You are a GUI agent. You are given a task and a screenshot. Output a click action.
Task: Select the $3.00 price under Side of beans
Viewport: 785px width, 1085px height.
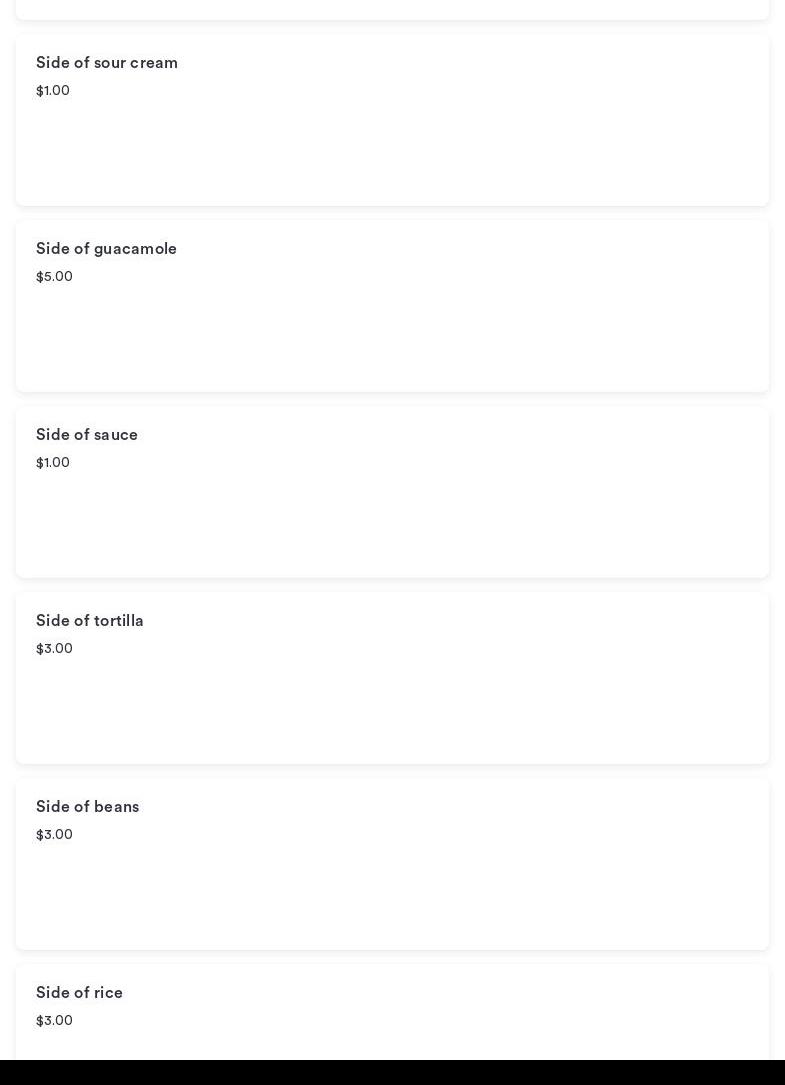[54, 835]
